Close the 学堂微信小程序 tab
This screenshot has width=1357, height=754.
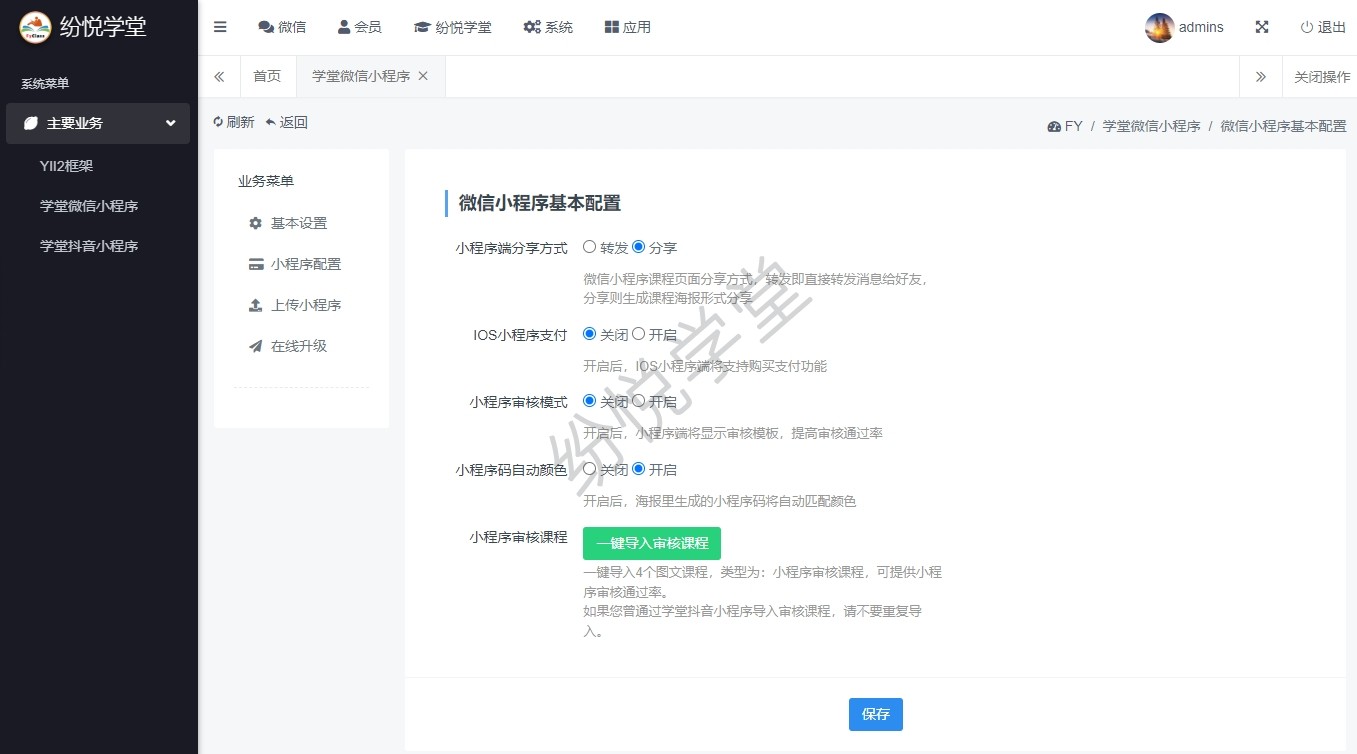pyautogui.click(x=423, y=76)
